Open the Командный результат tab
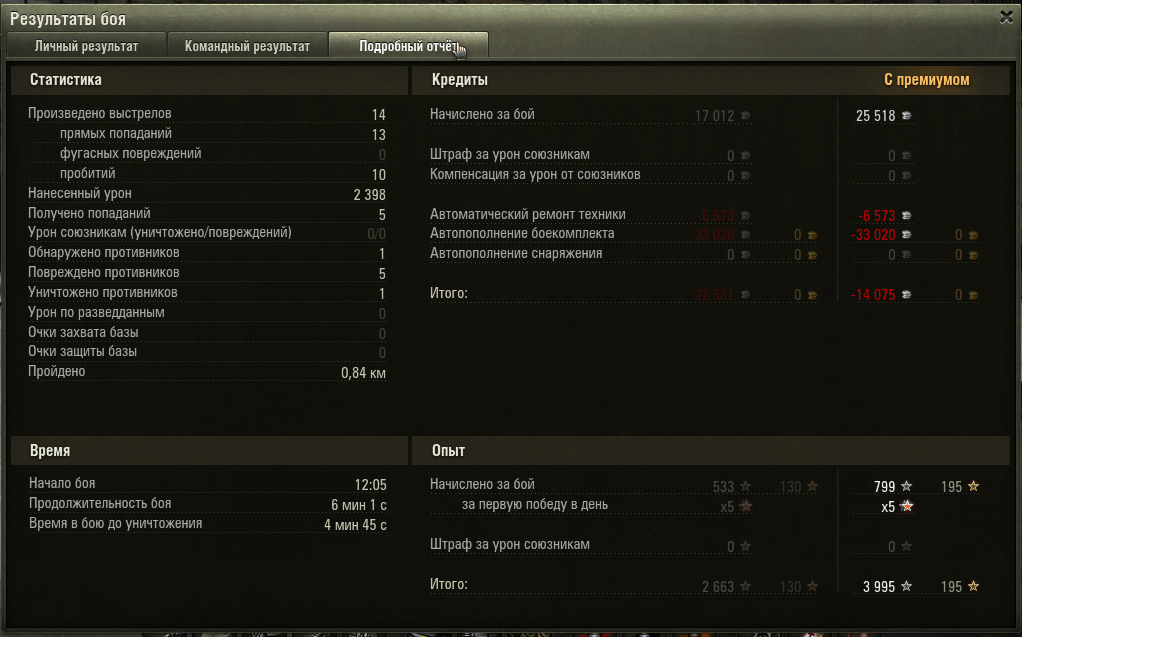Image resolution: width=1152 pixels, height=648 pixels. (x=247, y=46)
